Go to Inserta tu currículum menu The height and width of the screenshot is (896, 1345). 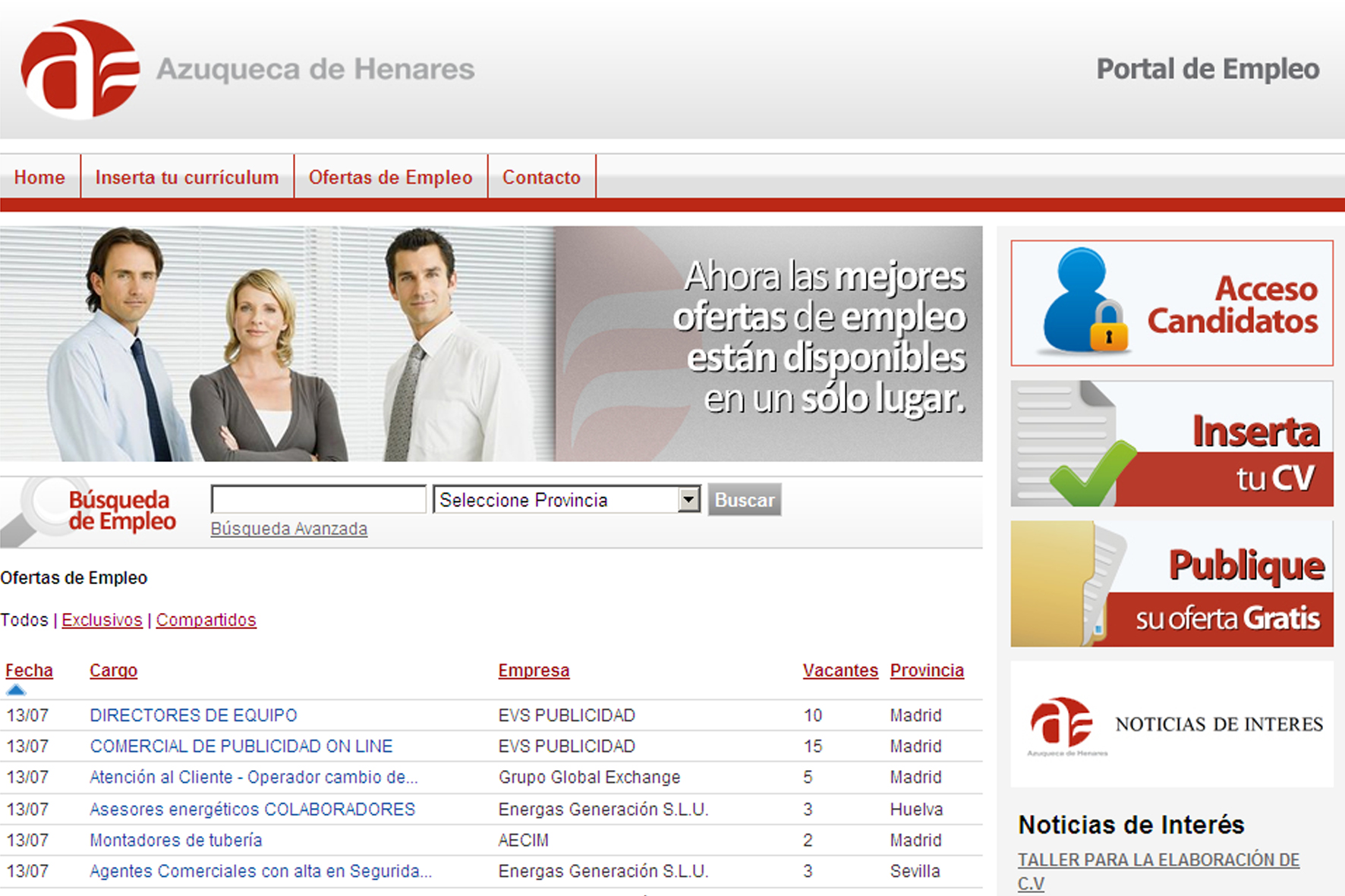[187, 178]
